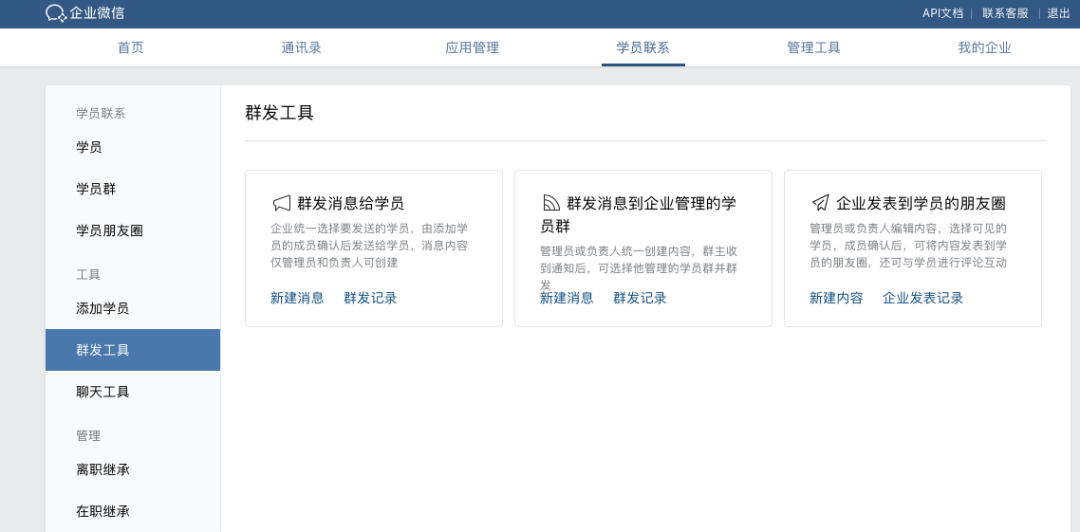Open the 我的企业 tab
Viewport: 1080px width, 532px height.
(x=984, y=48)
